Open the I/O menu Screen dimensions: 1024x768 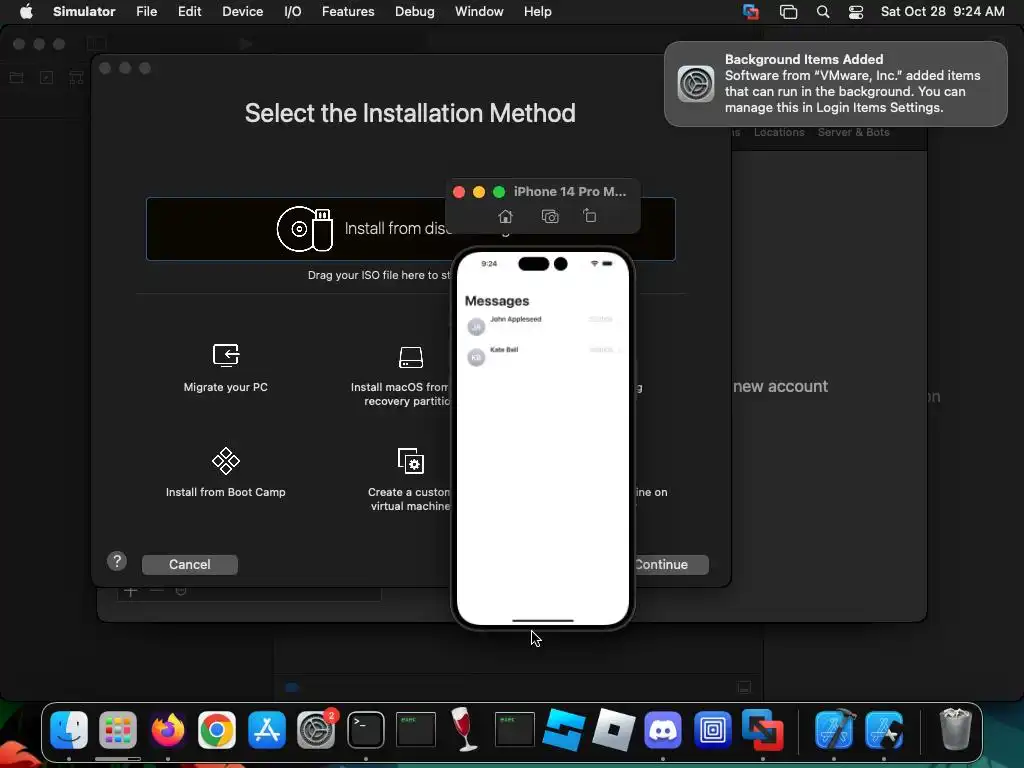click(x=293, y=11)
